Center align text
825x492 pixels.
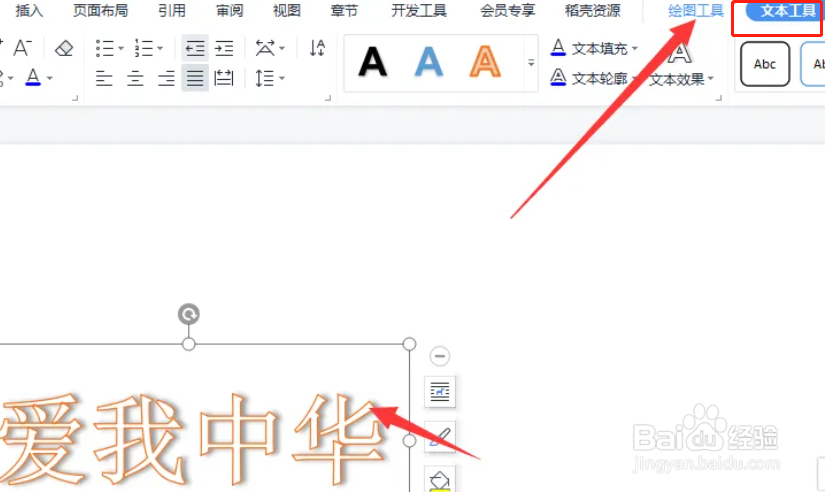135,79
